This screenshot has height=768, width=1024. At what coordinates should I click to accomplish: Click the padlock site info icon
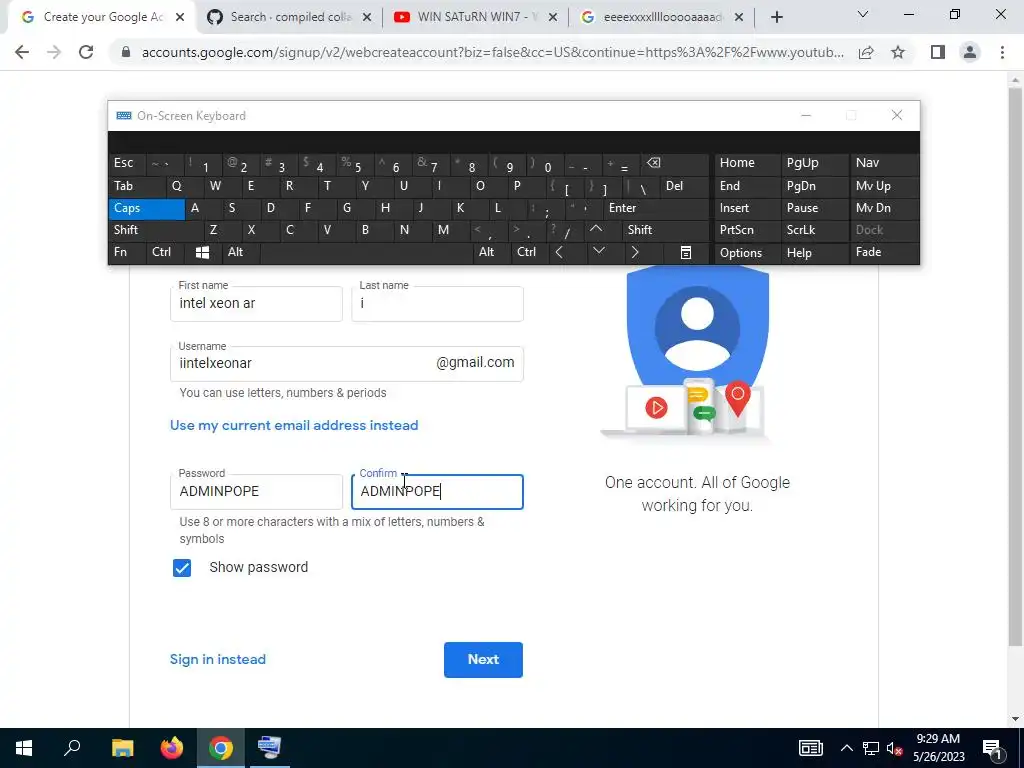[126, 52]
